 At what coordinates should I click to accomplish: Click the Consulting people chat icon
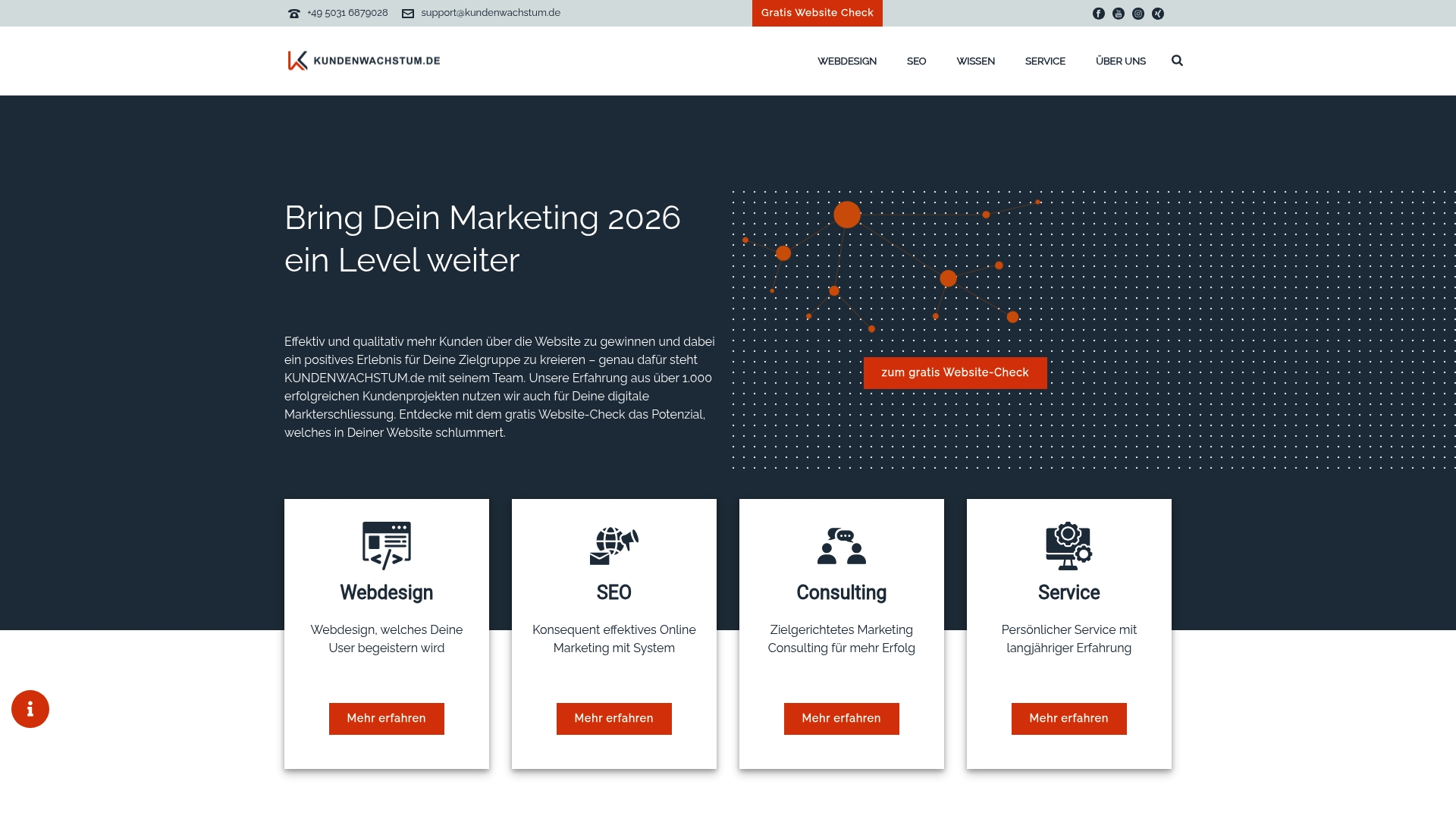842,546
